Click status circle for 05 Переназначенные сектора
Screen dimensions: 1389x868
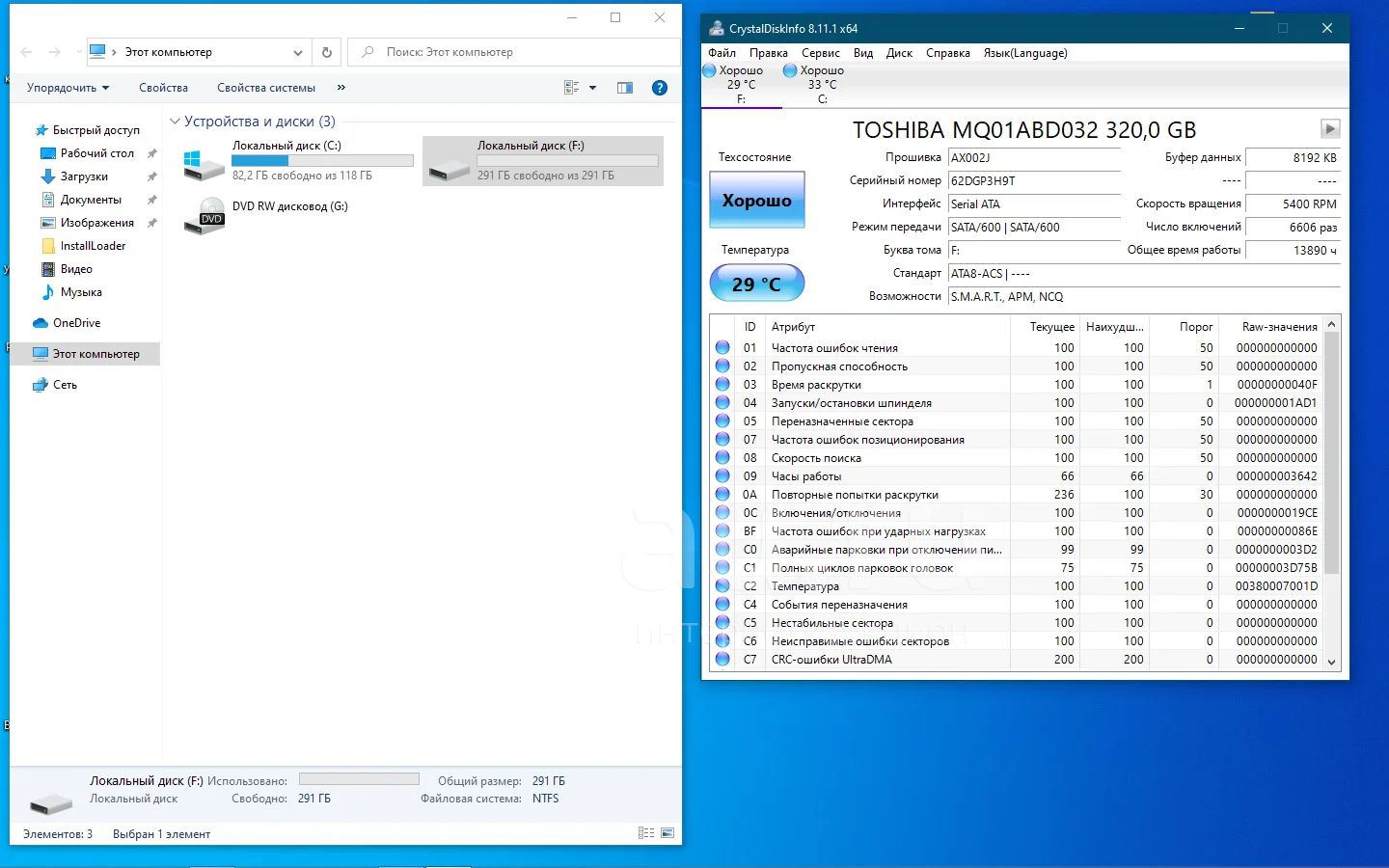coord(722,420)
